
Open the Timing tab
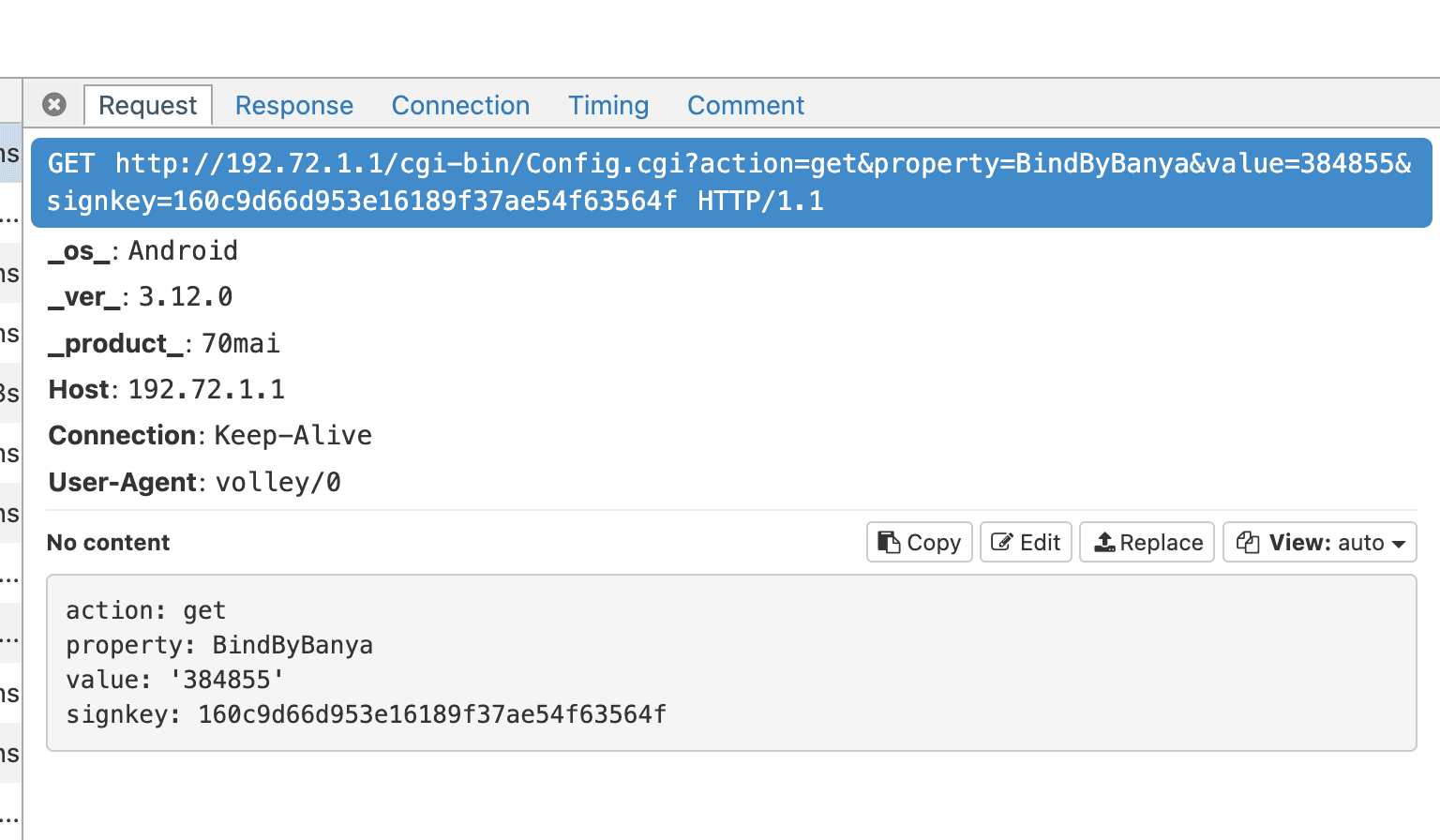607,105
